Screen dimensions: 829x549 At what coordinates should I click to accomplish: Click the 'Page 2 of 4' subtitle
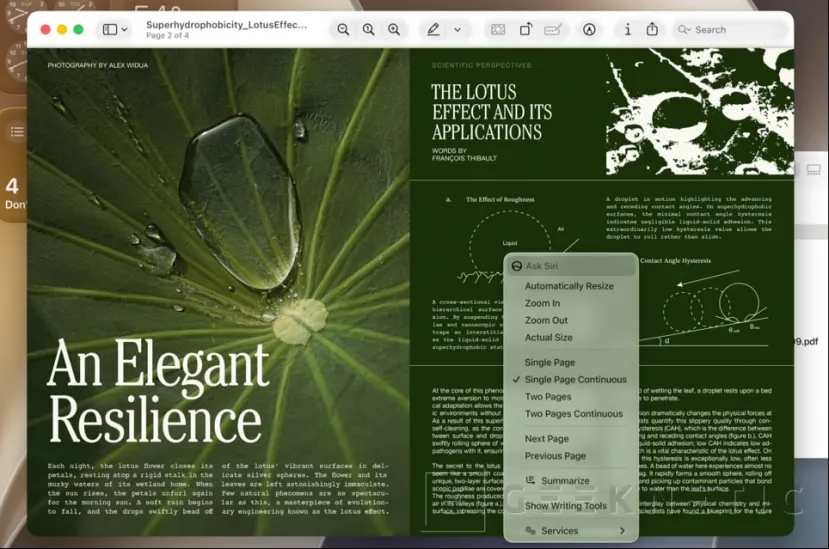click(x=167, y=35)
